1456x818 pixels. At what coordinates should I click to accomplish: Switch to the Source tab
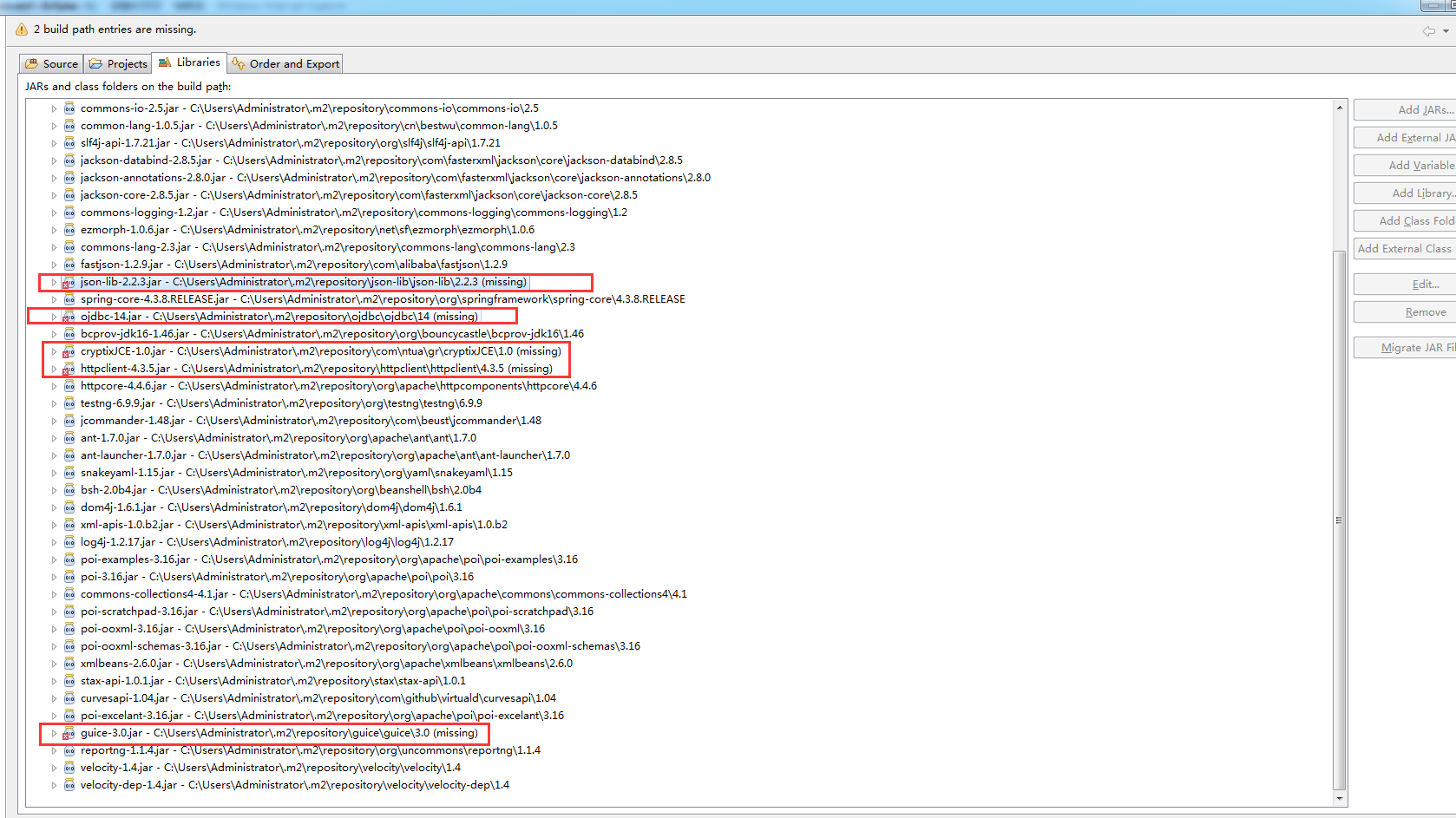51,64
